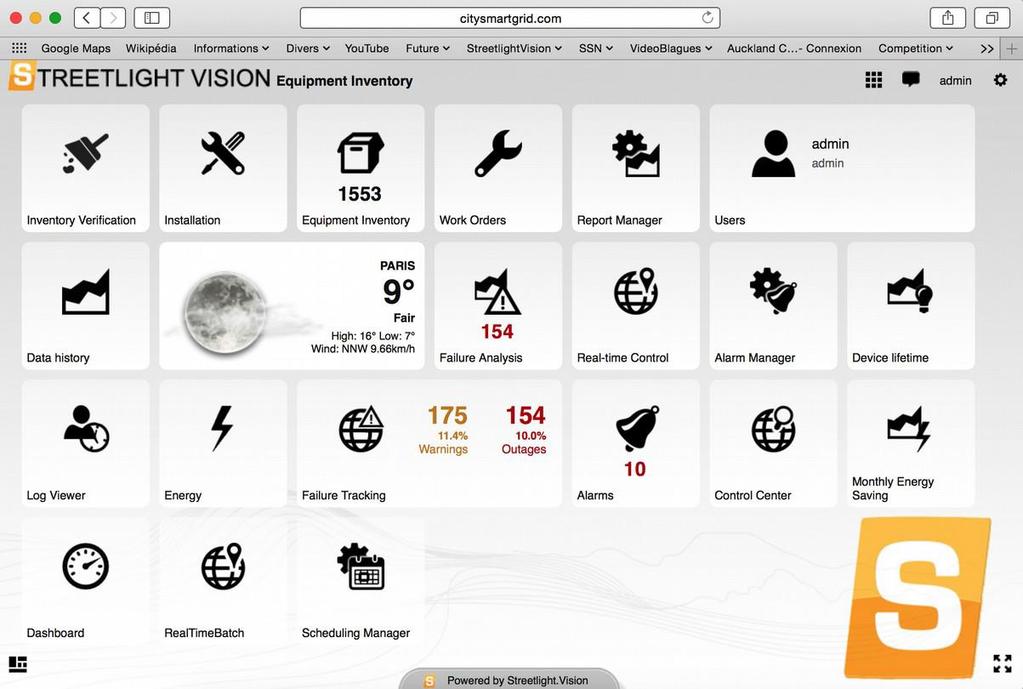Show the Safari sidebar
This screenshot has width=1023, height=689.
(152, 18)
